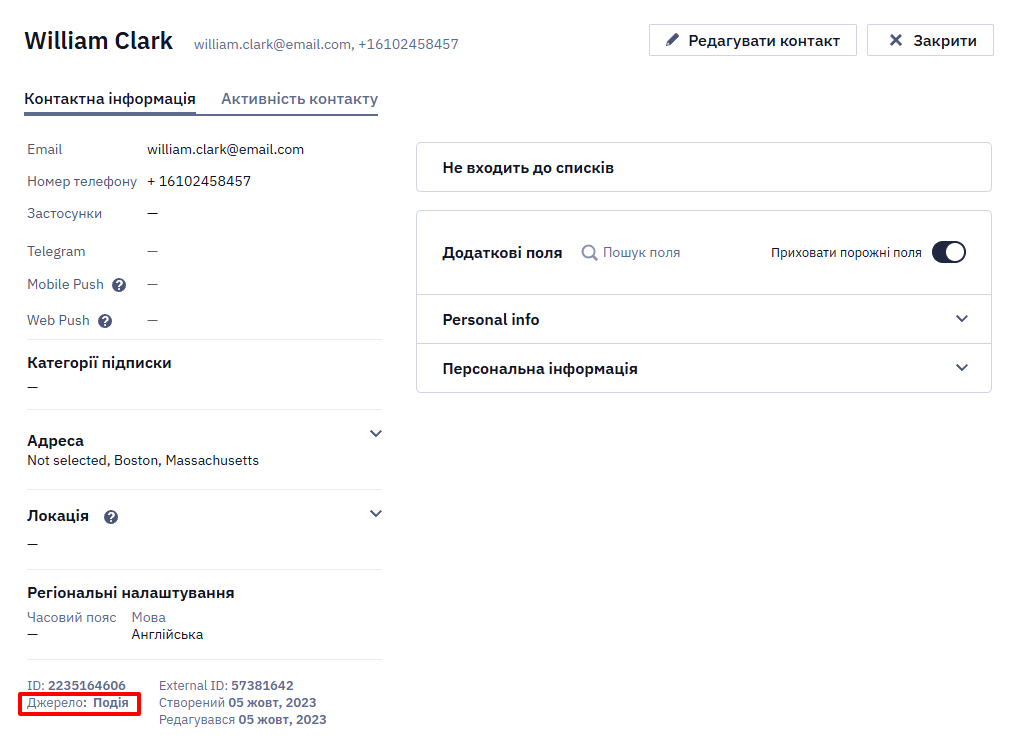Click the Редагувати контакт button
Viewport: 1015px width, 747px height.
click(x=753, y=40)
